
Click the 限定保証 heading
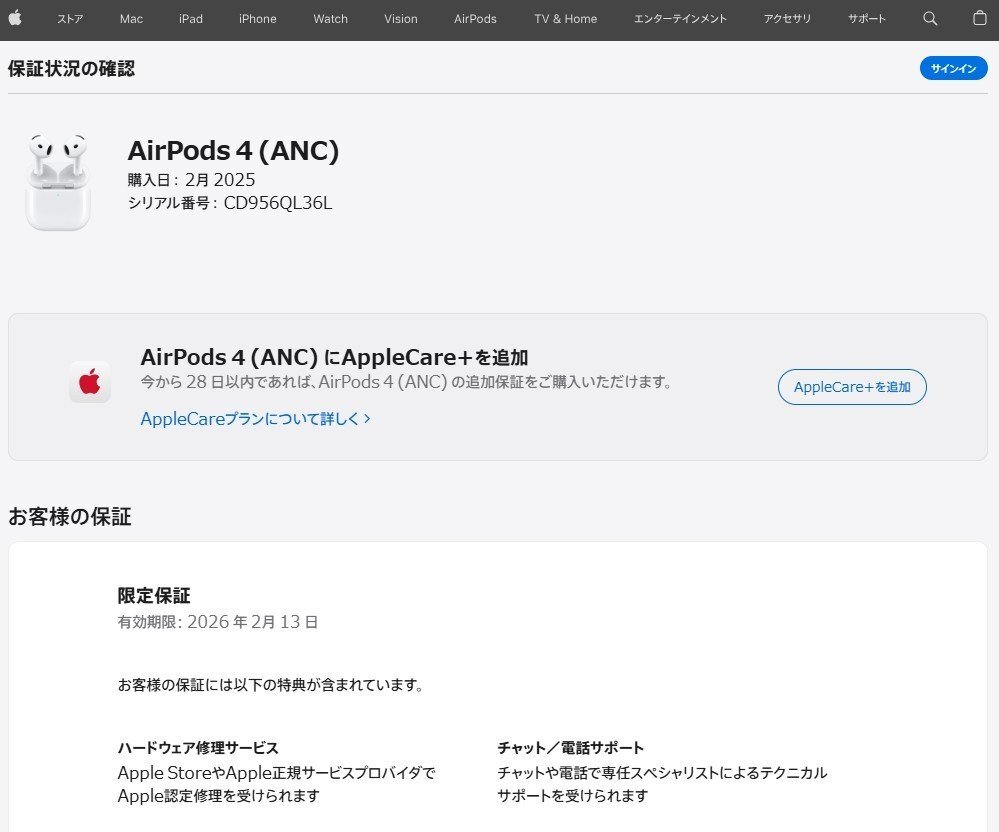(154, 595)
